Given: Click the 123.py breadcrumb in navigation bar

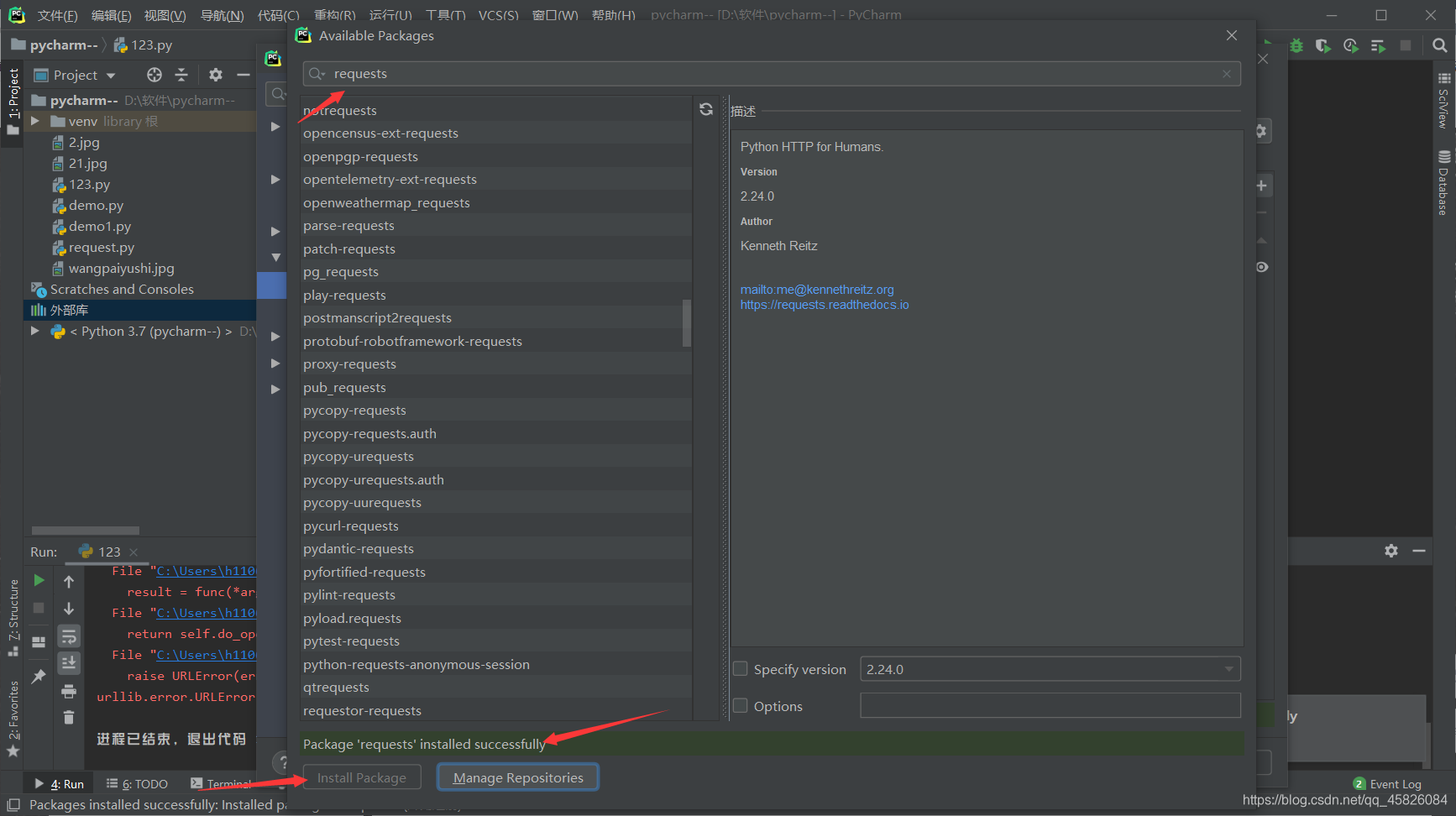Looking at the screenshot, I should pos(143,45).
